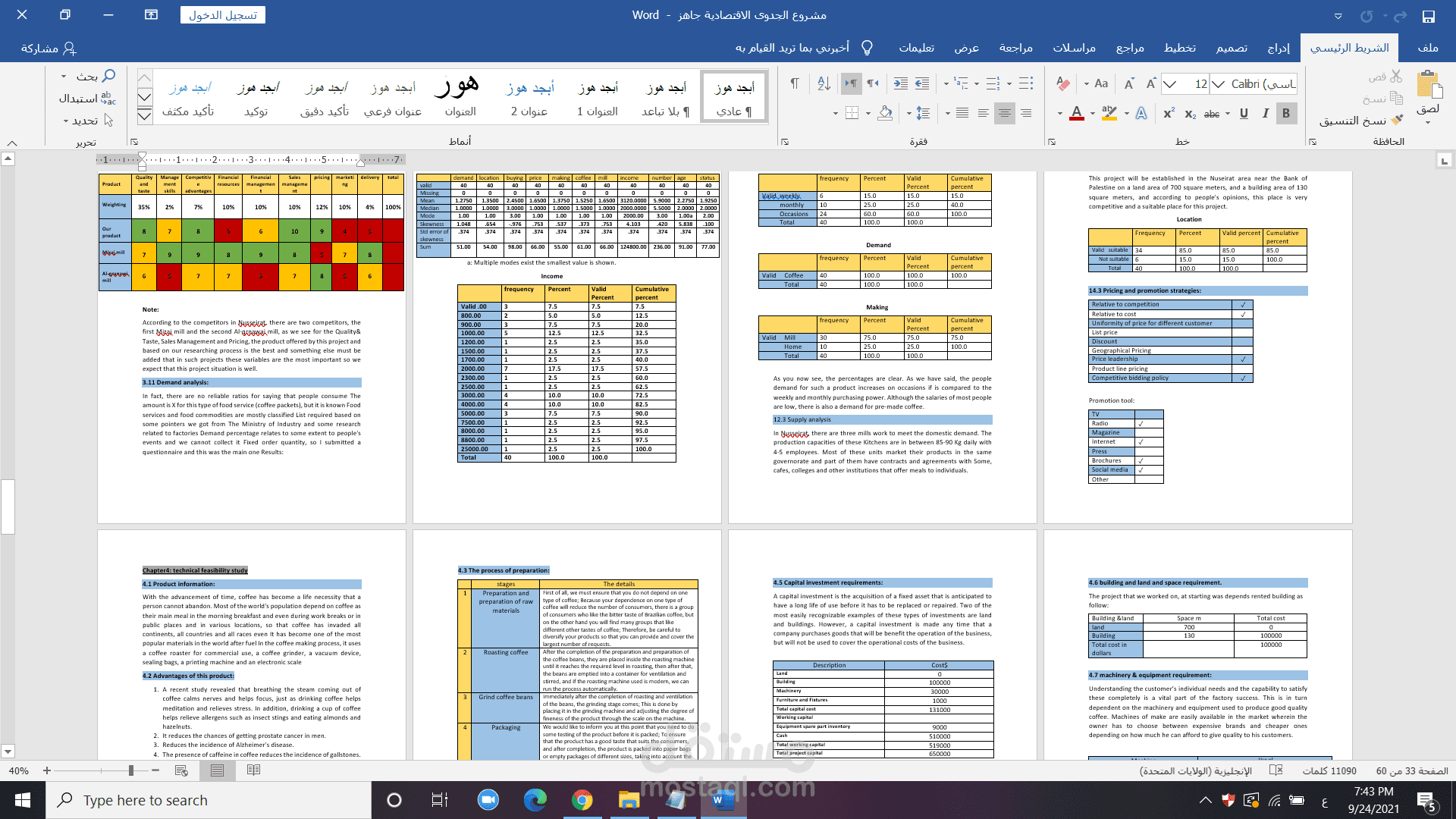Open the تصميم ribbon tab
The height and width of the screenshot is (819, 1456).
[x=1232, y=48]
